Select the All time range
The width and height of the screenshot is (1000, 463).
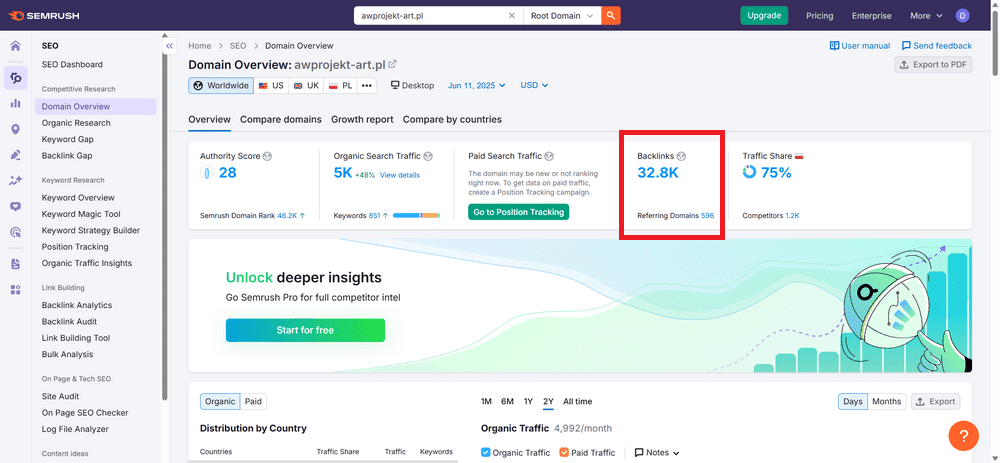(578, 401)
